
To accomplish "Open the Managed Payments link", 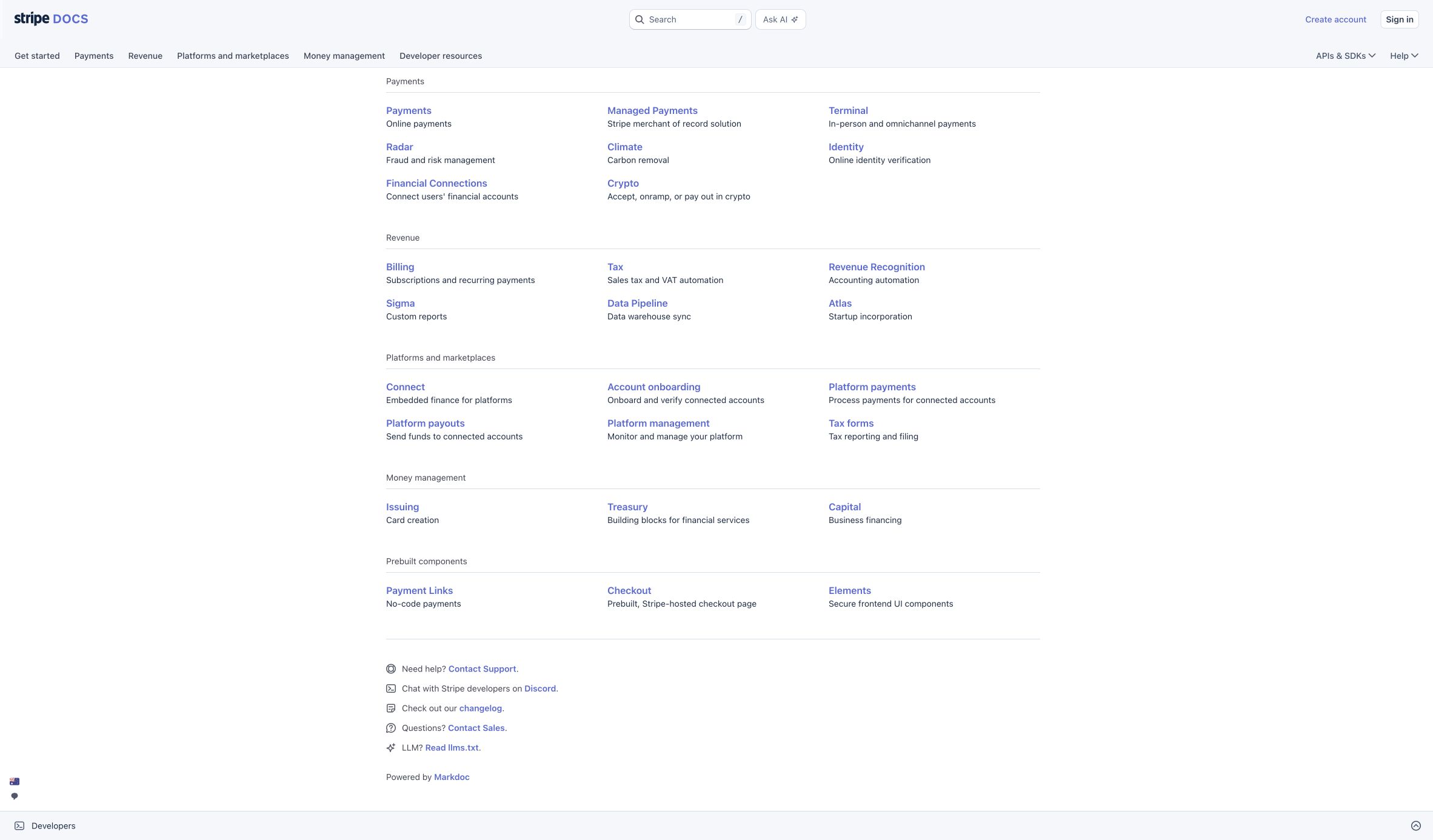I will click(652, 110).
